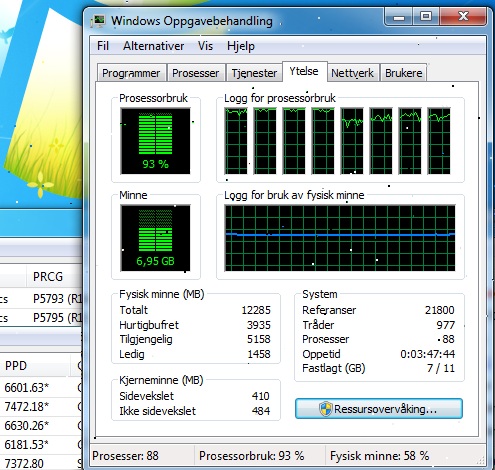Click the Referanser value 21800
495x470 pixels.
tap(440, 310)
